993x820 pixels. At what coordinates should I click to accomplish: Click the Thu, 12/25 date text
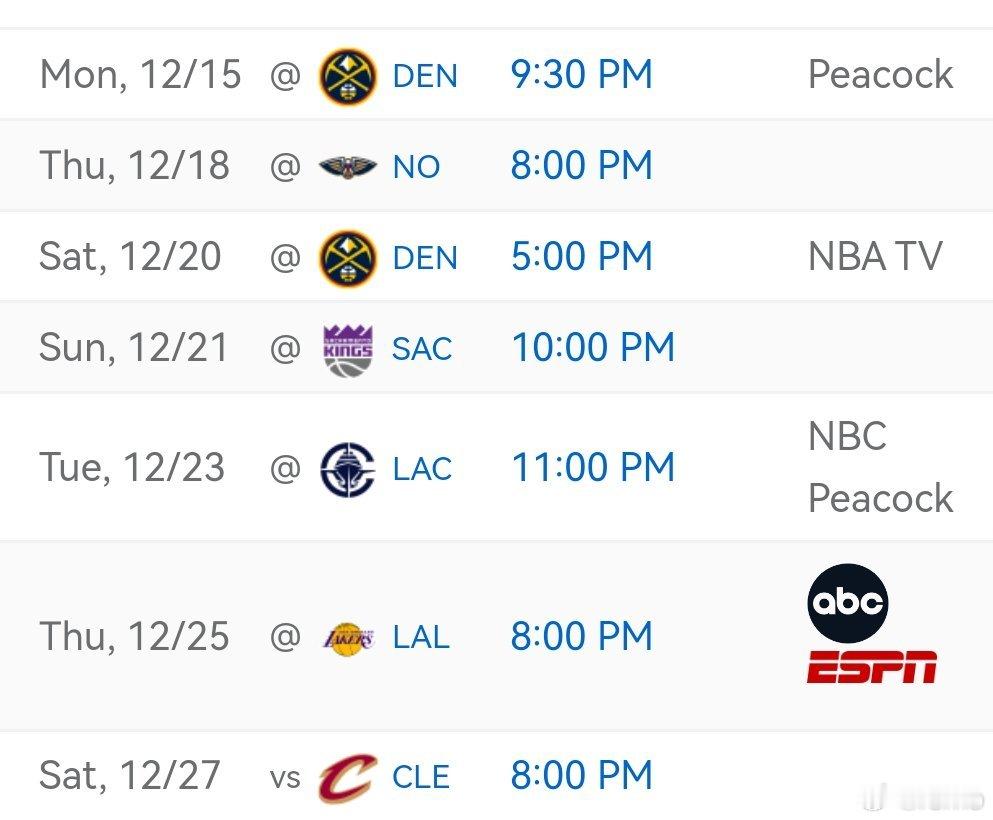tap(134, 636)
